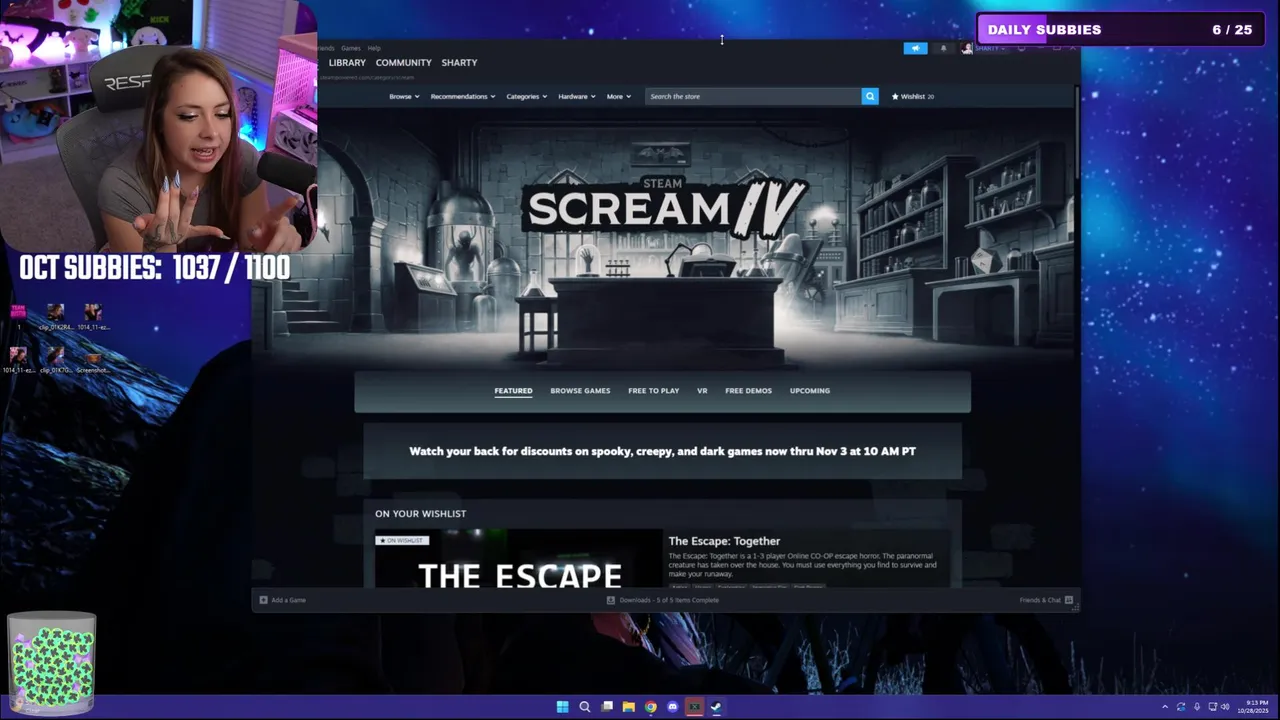Select the clip_01K2R4 desktop file

click(56, 317)
